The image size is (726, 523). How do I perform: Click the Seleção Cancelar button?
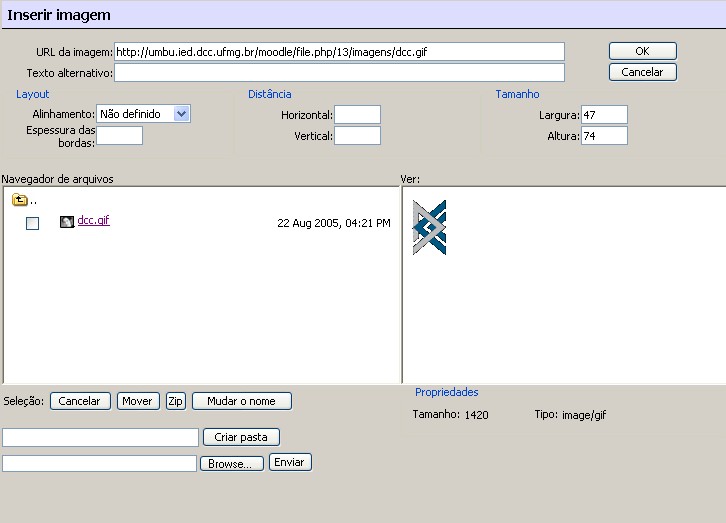click(80, 401)
